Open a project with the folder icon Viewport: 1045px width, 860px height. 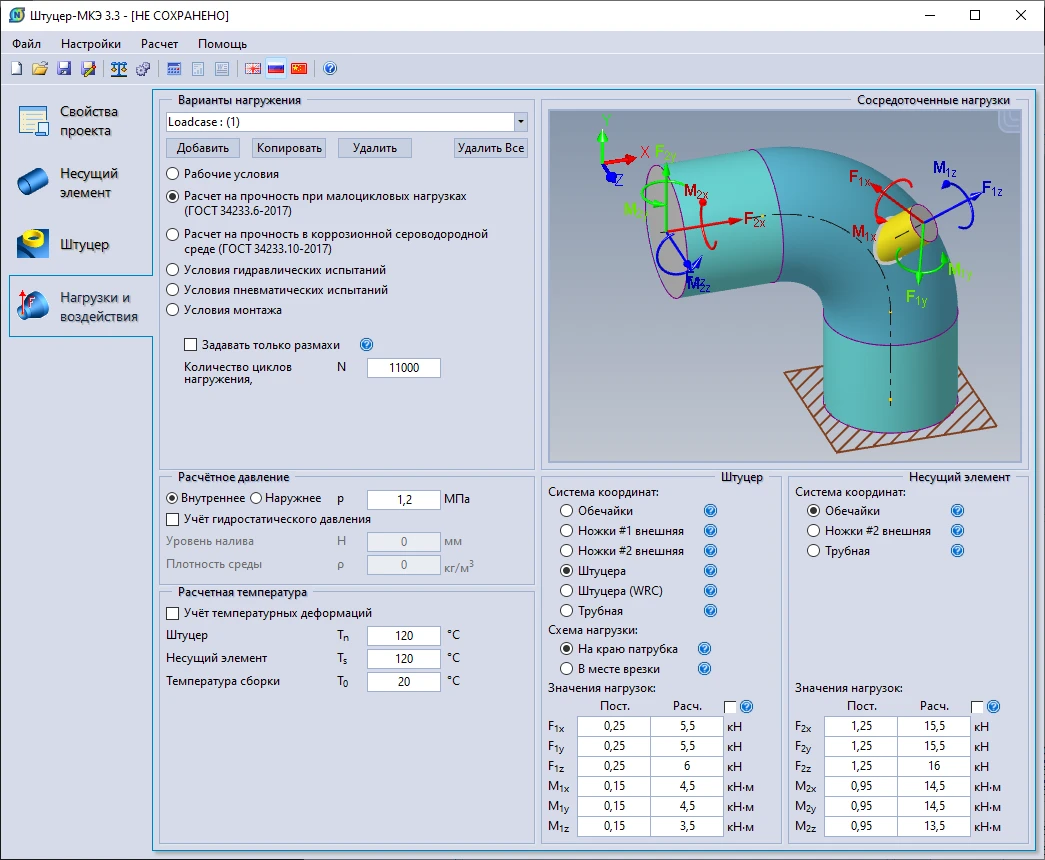(40, 69)
